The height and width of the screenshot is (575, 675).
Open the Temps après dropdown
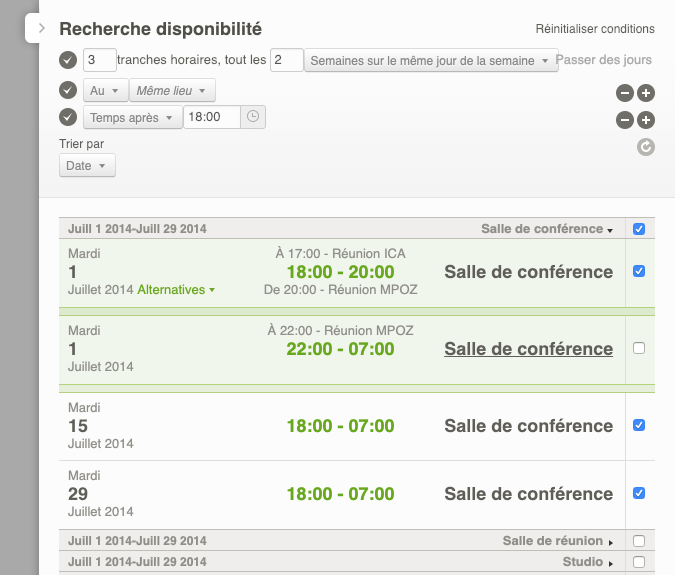click(x=133, y=118)
